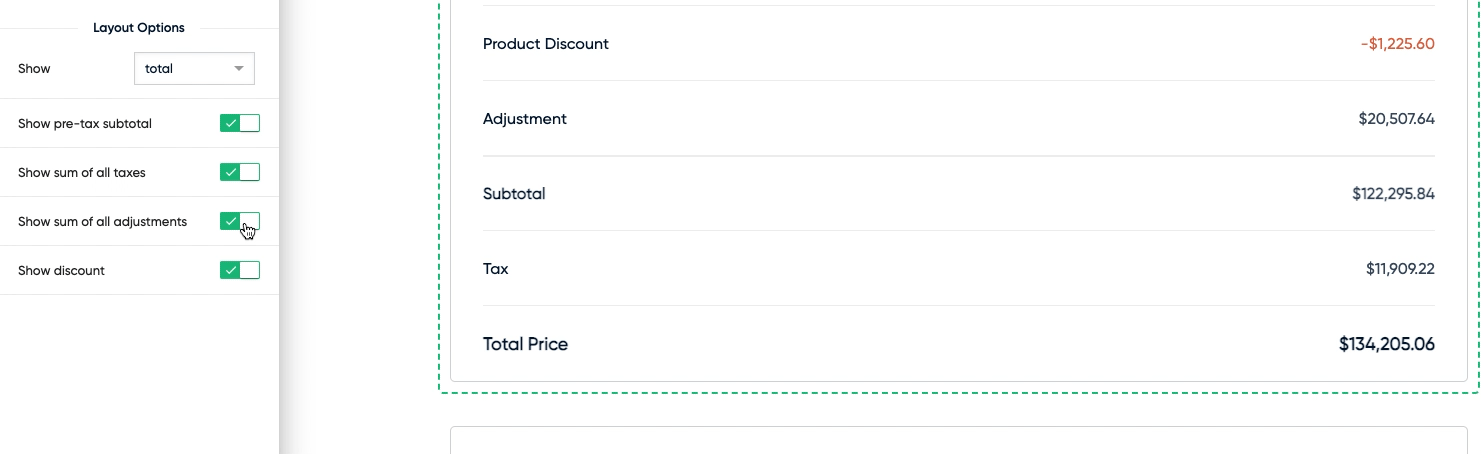
Task: Select the Adjustment row label
Action: 525,119
